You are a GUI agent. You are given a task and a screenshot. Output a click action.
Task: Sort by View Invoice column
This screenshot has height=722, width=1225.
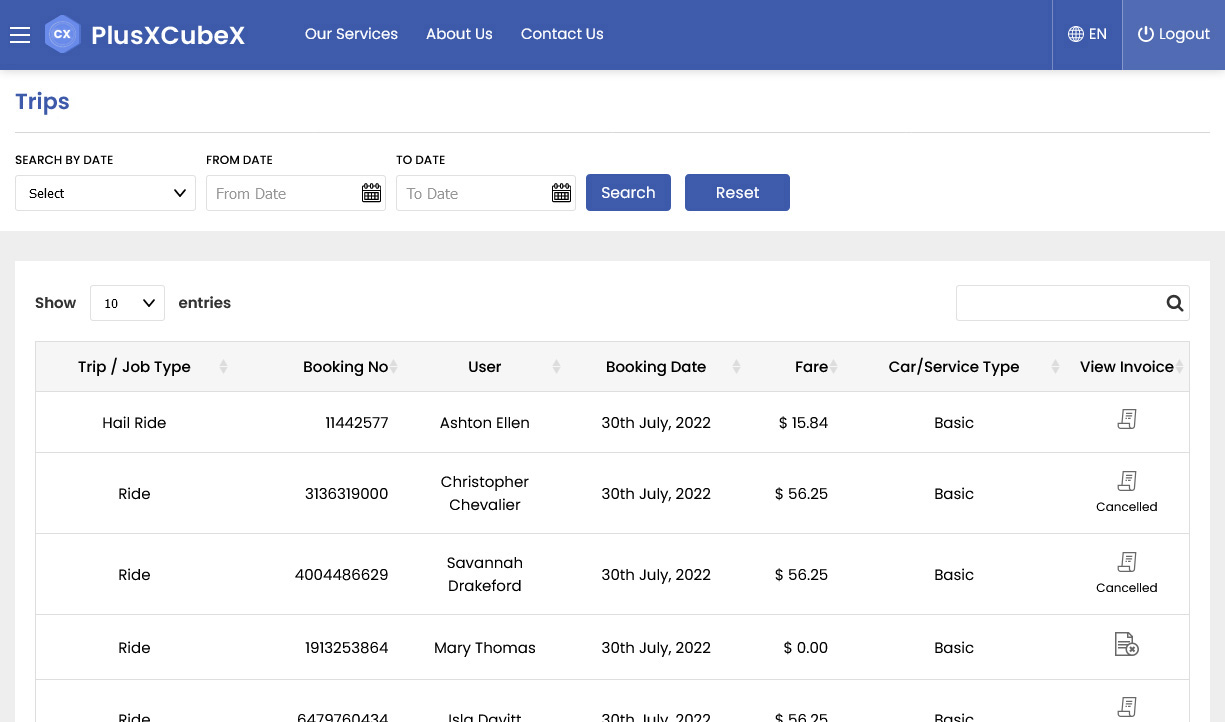click(x=1127, y=367)
